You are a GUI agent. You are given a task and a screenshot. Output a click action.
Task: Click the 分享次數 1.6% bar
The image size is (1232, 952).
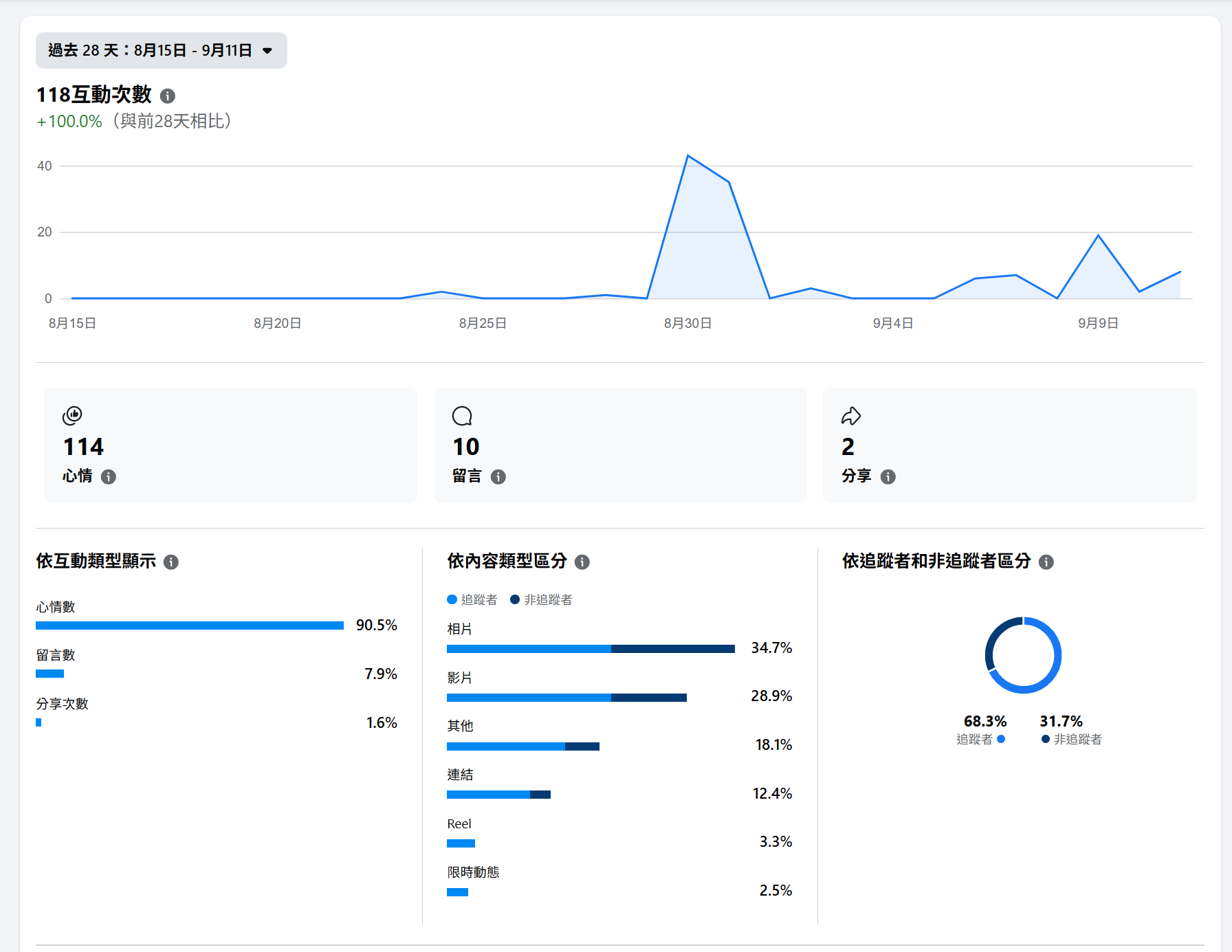coord(38,722)
